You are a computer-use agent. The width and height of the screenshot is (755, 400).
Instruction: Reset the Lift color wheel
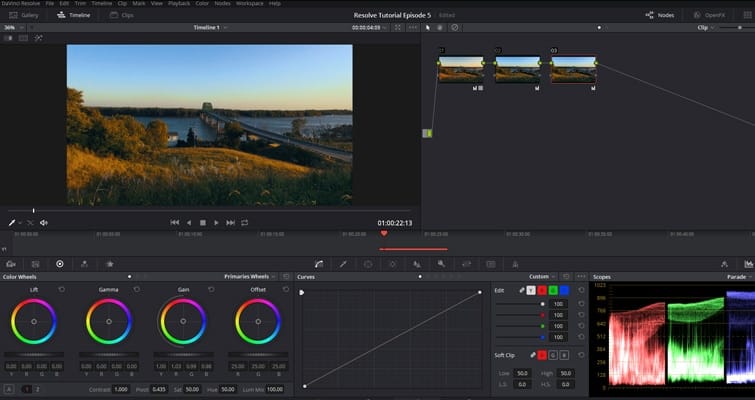click(x=62, y=289)
